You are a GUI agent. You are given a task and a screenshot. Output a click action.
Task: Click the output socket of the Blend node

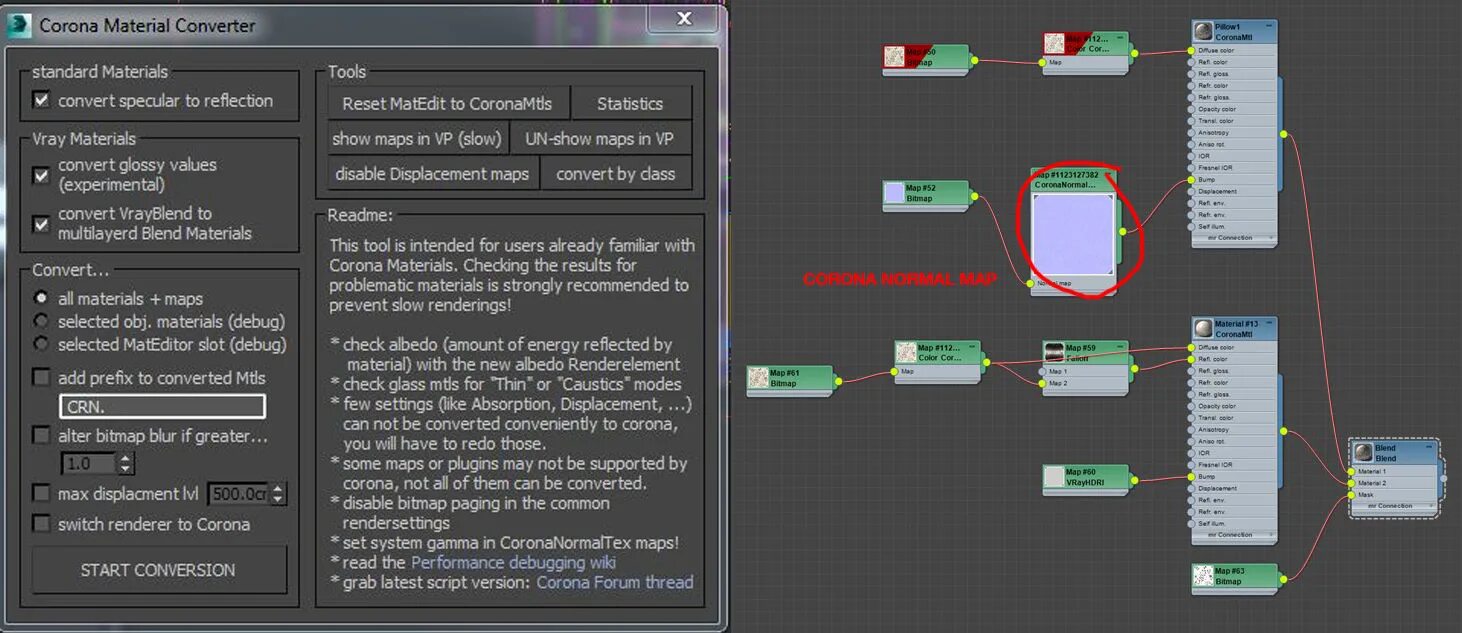(x=1443, y=478)
